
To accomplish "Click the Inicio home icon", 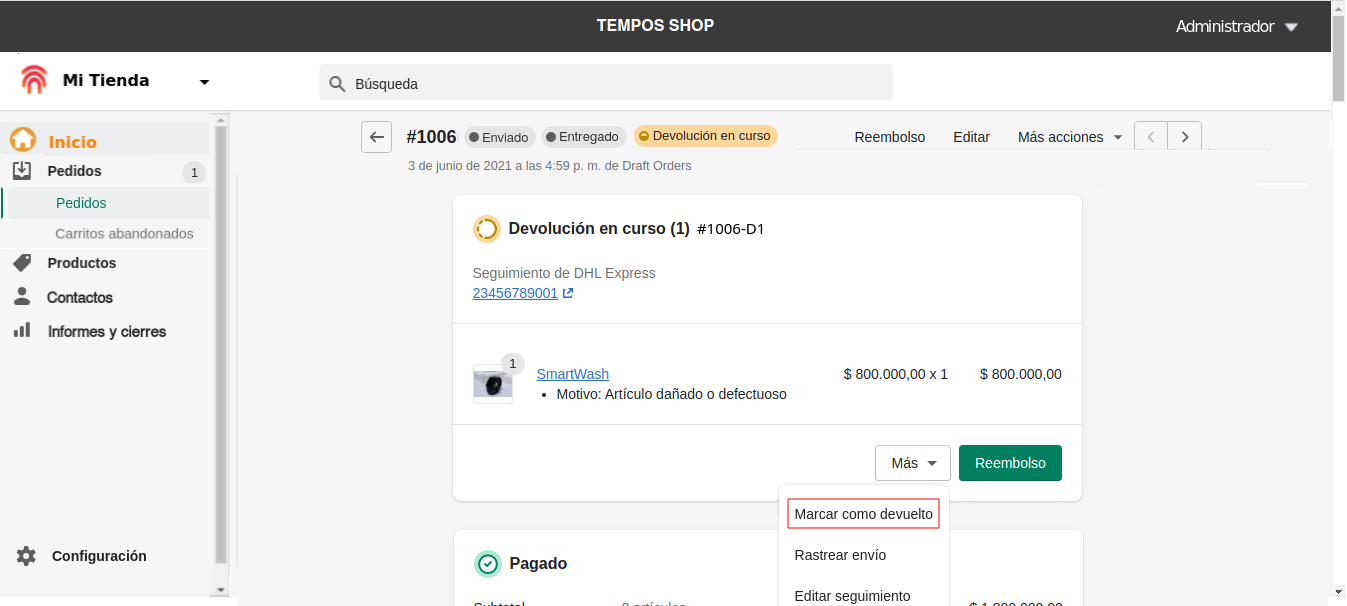I will click(x=23, y=141).
